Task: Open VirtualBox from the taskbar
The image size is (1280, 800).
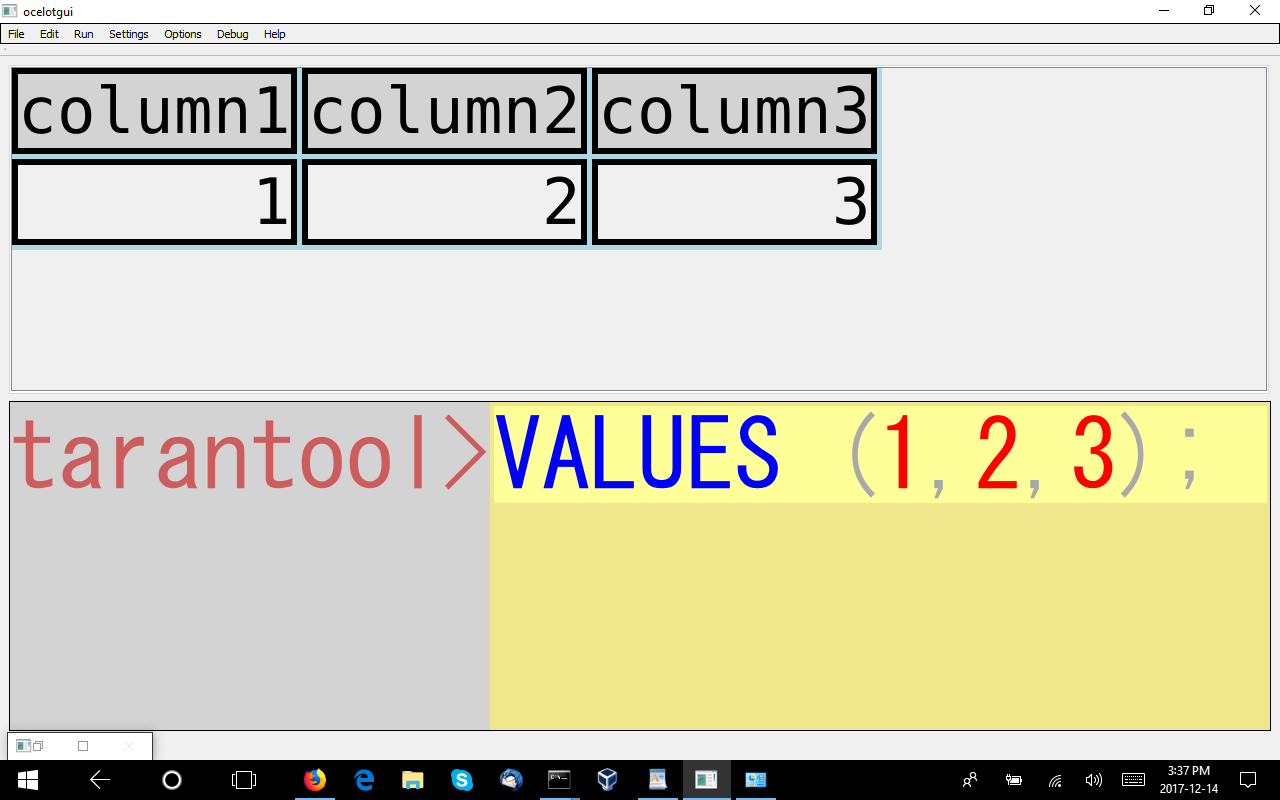Action: [607, 780]
